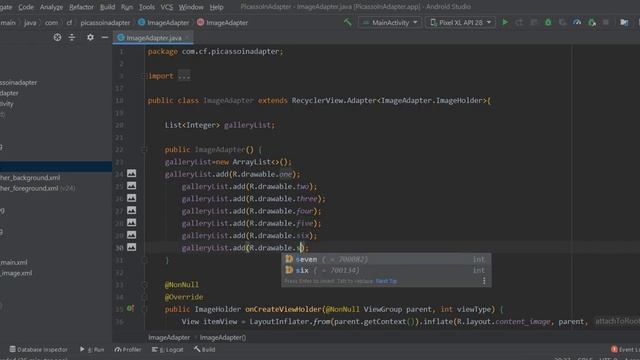Open the Help menu
The width and height of the screenshot is (640, 360).
click(216, 7)
